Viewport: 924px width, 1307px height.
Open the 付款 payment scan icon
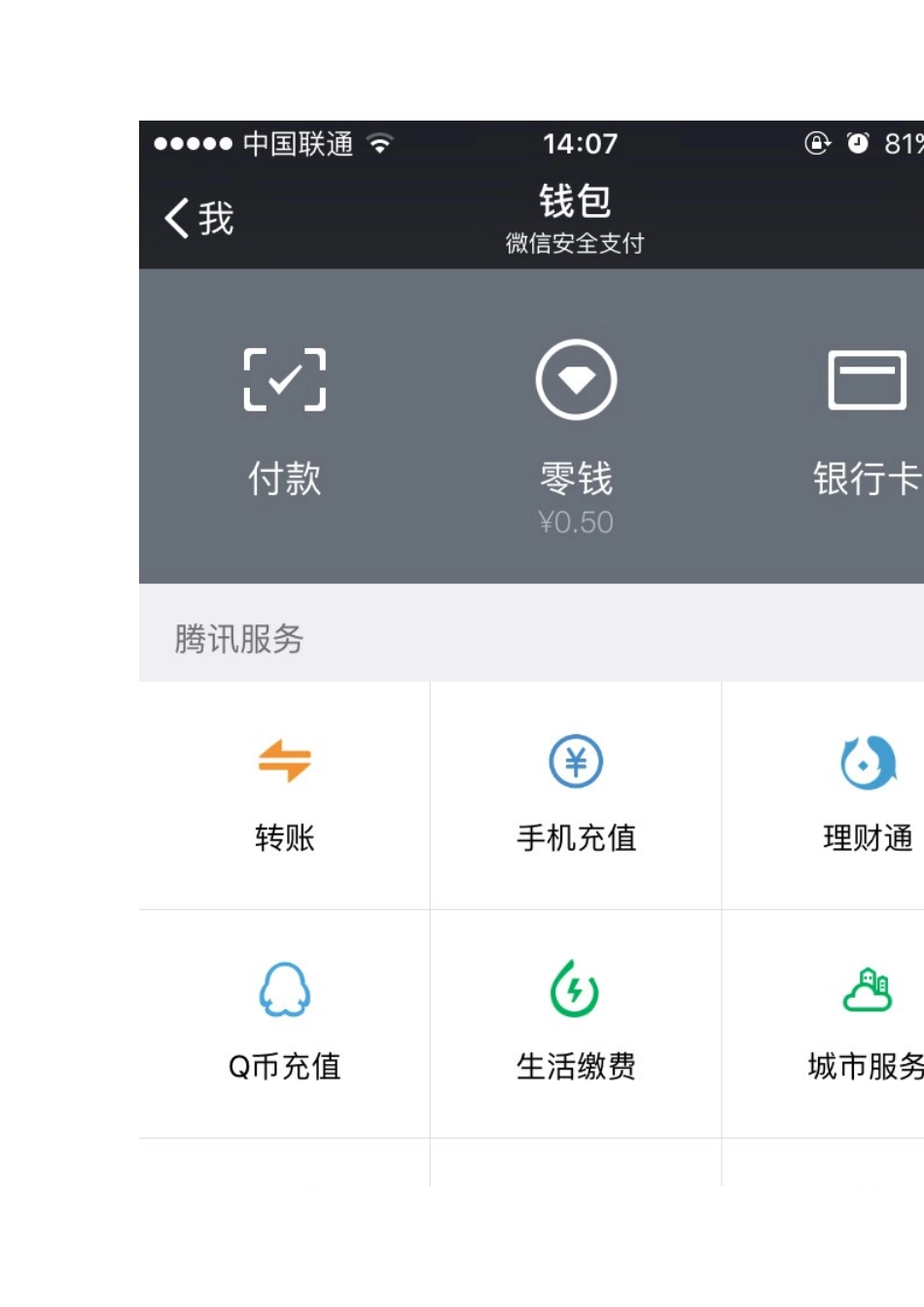tap(284, 379)
